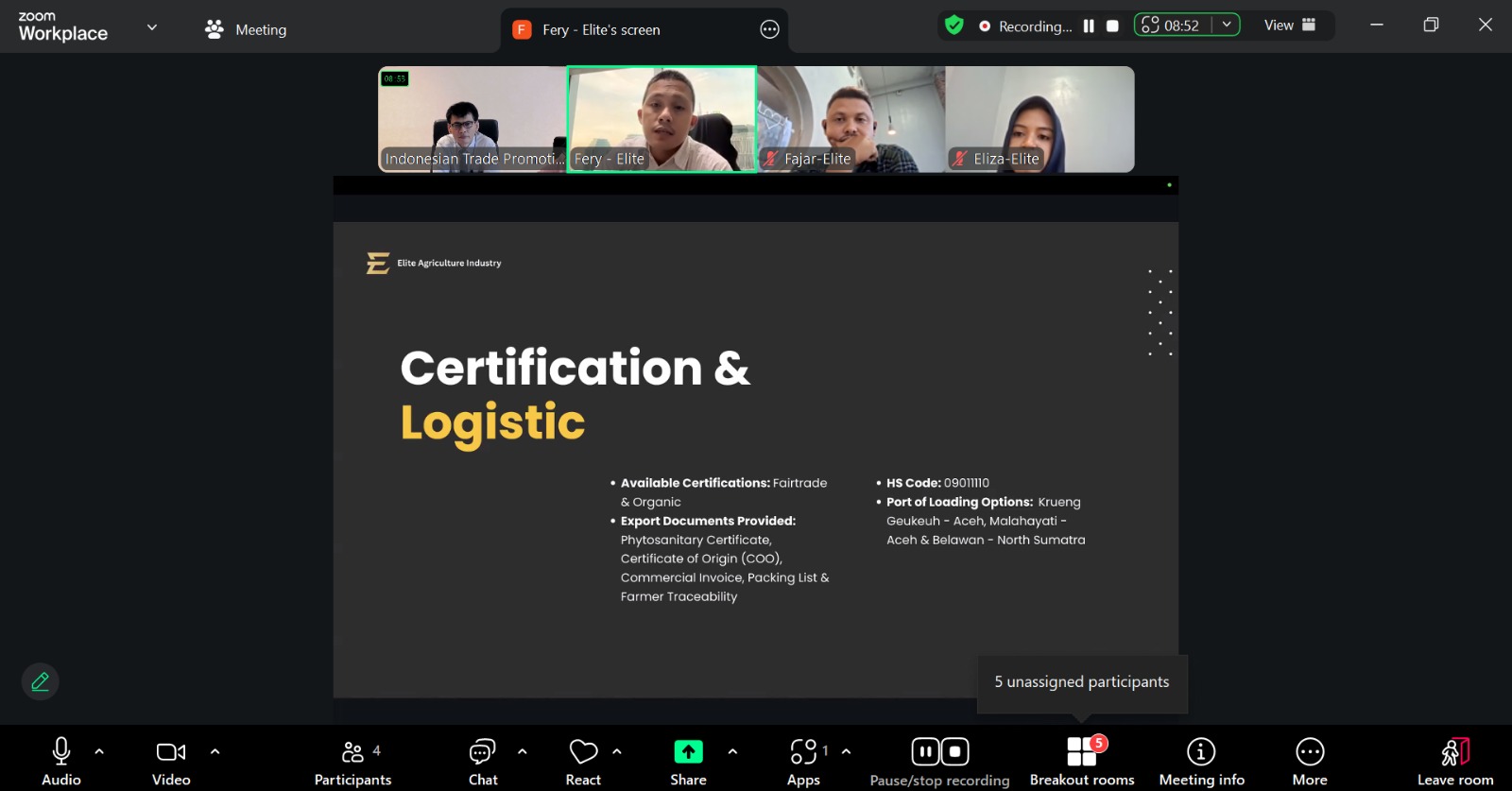The height and width of the screenshot is (791, 1512).
Task: Toggle camera with the Video button
Action: tap(171, 761)
